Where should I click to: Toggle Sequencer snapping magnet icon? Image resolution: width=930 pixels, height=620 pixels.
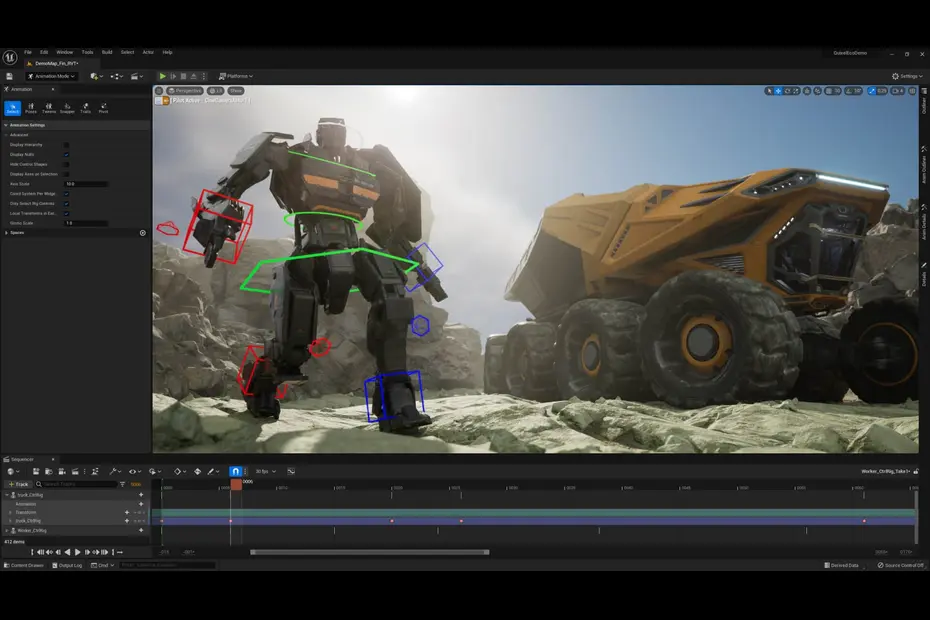(235, 471)
